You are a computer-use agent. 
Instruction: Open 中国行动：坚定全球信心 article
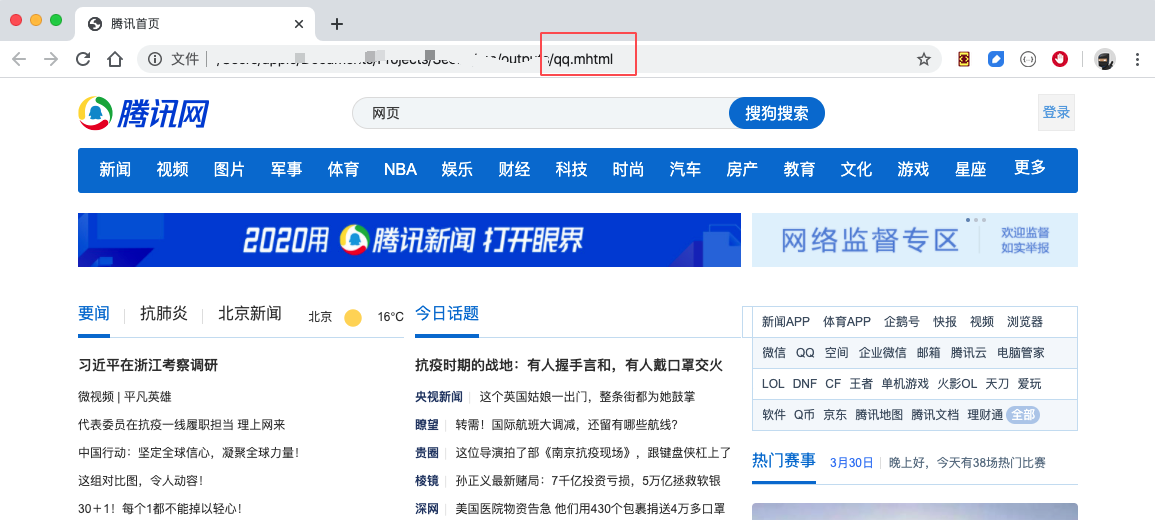(x=189, y=452)
